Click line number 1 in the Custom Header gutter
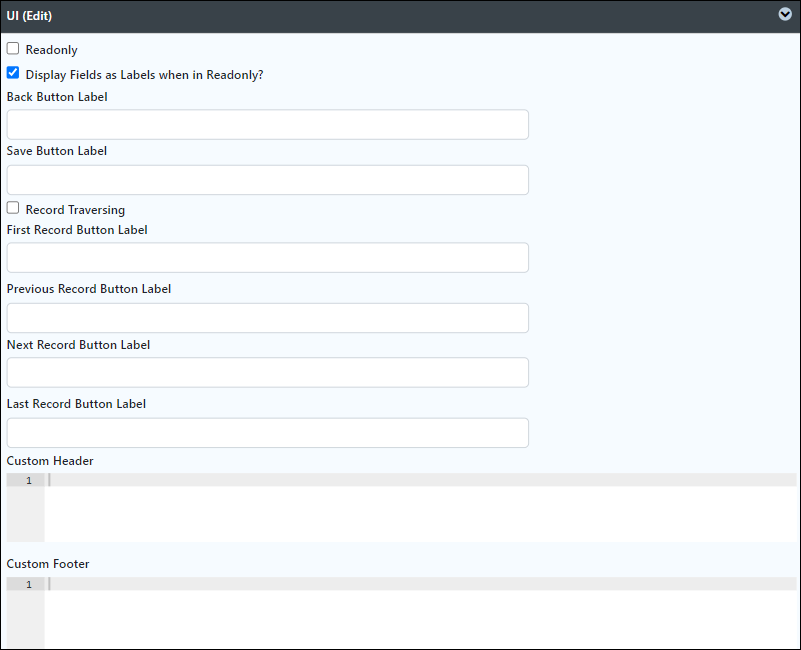This screenshot has width=801, height=650. (x=29, y=480)
